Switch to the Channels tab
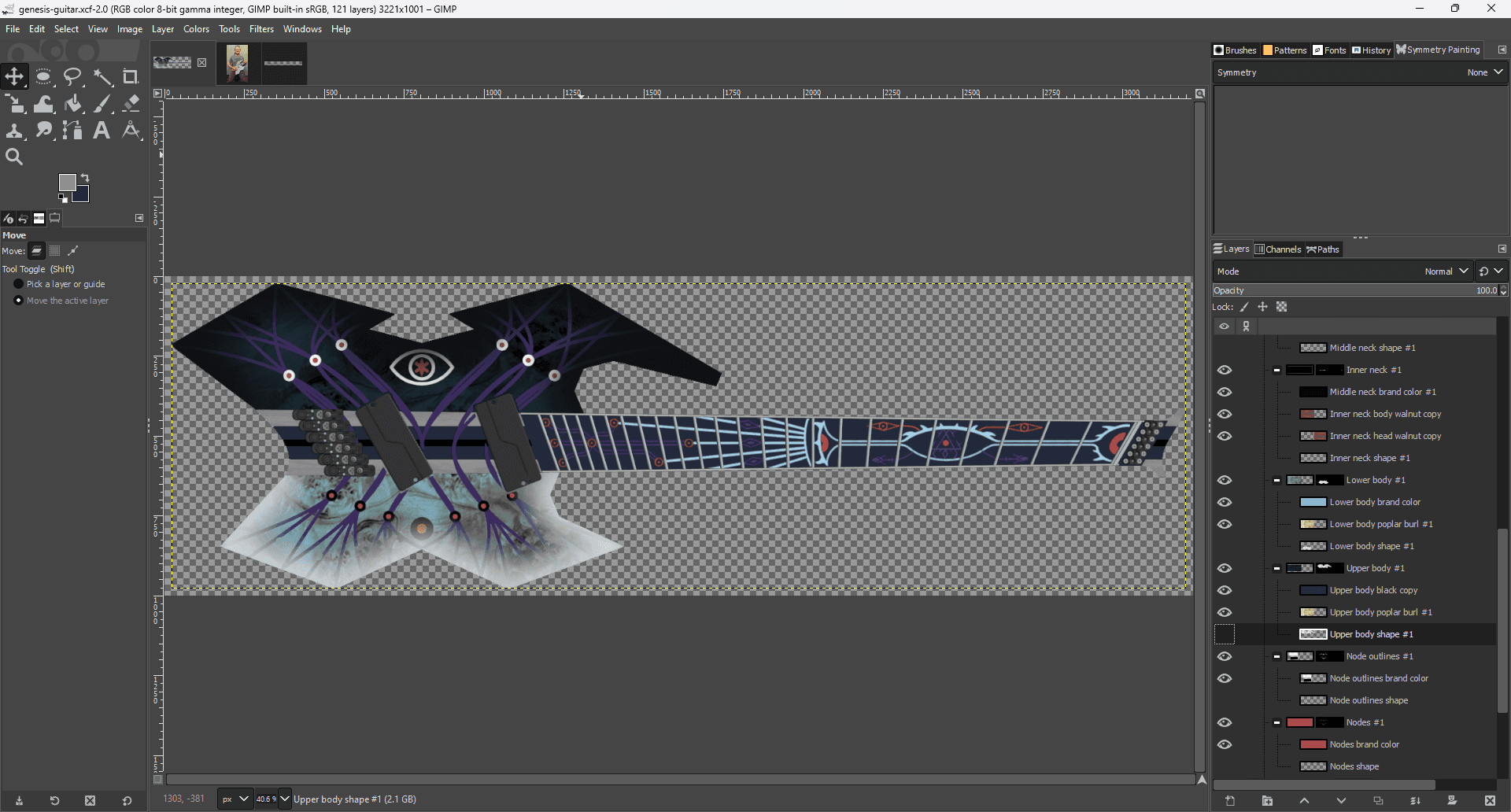 [1279, 249]
